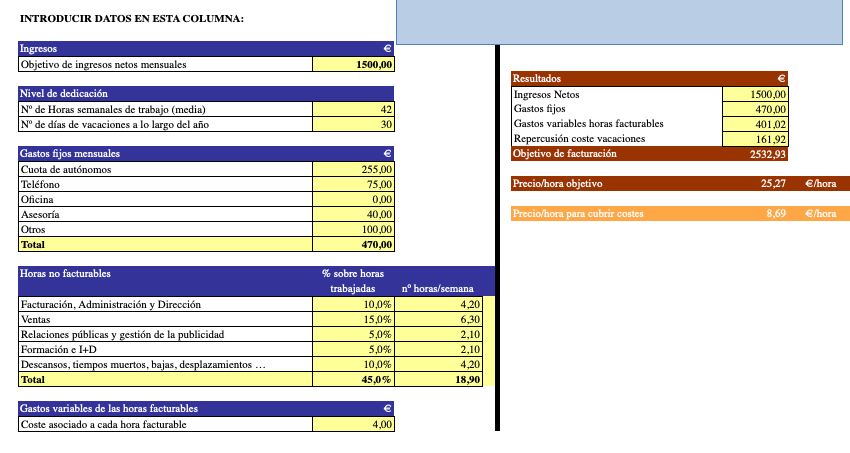
Task: Click the Ventas percentage cell 15,0%
Action: pyautogui.click(x=354, y=319)
